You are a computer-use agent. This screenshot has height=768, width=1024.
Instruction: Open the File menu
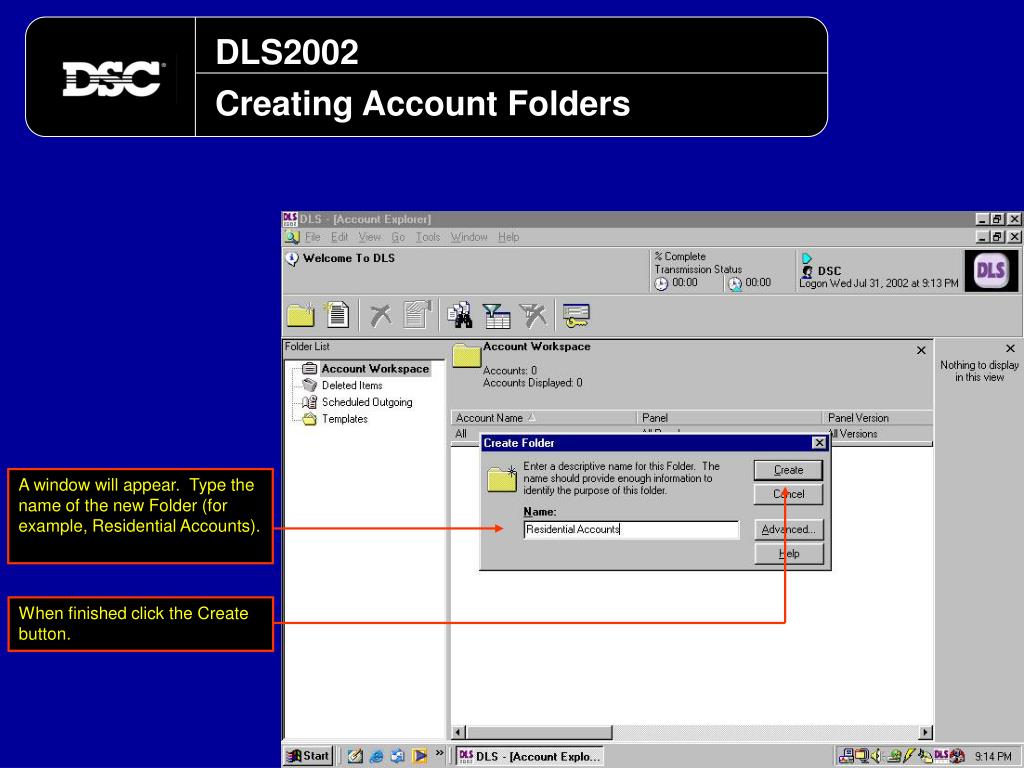point(312,237)
